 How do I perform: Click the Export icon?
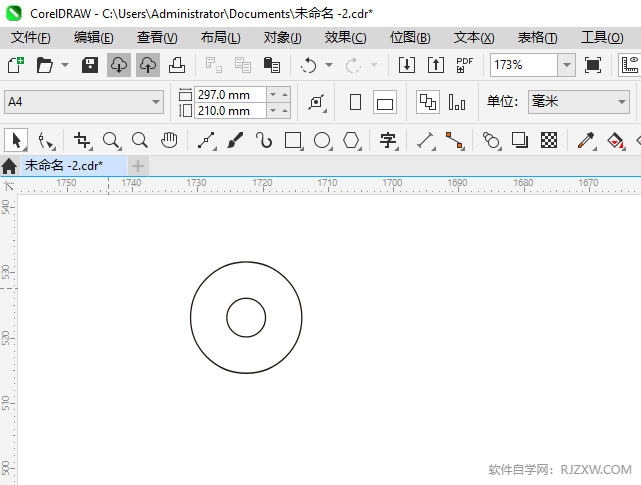tap(436, 65)
